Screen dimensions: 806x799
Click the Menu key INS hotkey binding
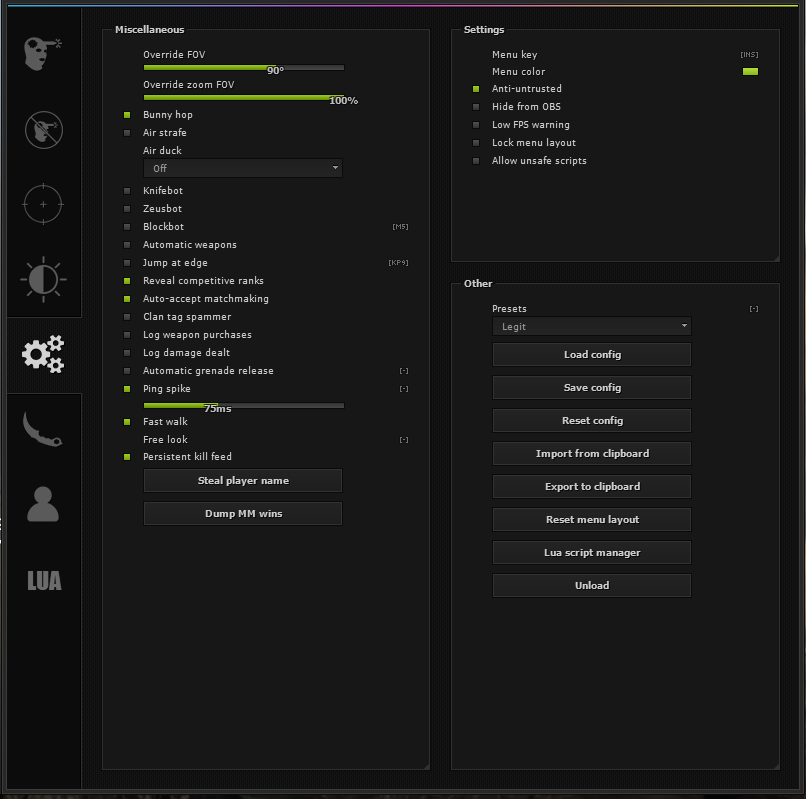tap(748, 55)
